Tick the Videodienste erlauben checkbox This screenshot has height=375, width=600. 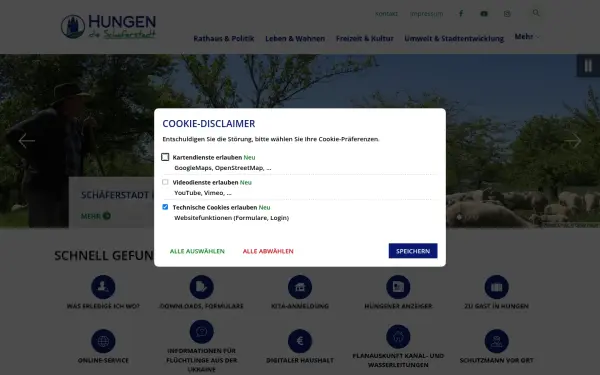click(165, 182)
